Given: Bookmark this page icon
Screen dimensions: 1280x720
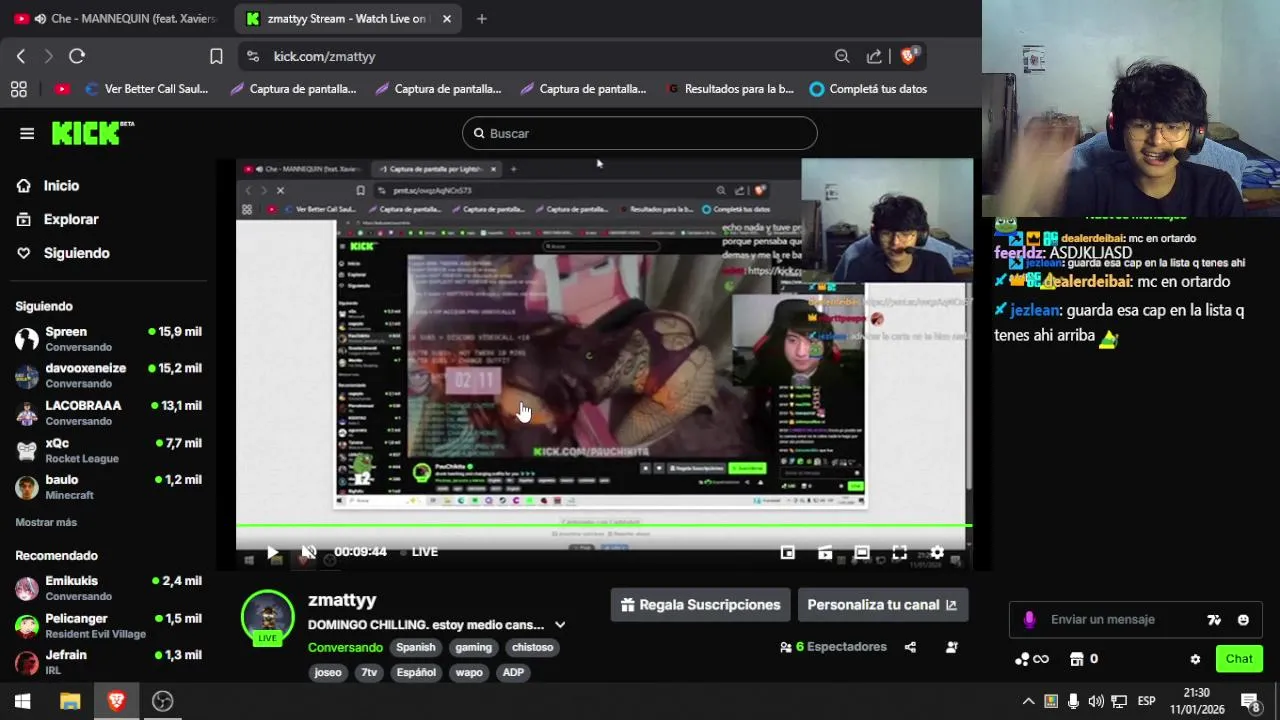Looking at the screenshot, I should click(216, 56).
